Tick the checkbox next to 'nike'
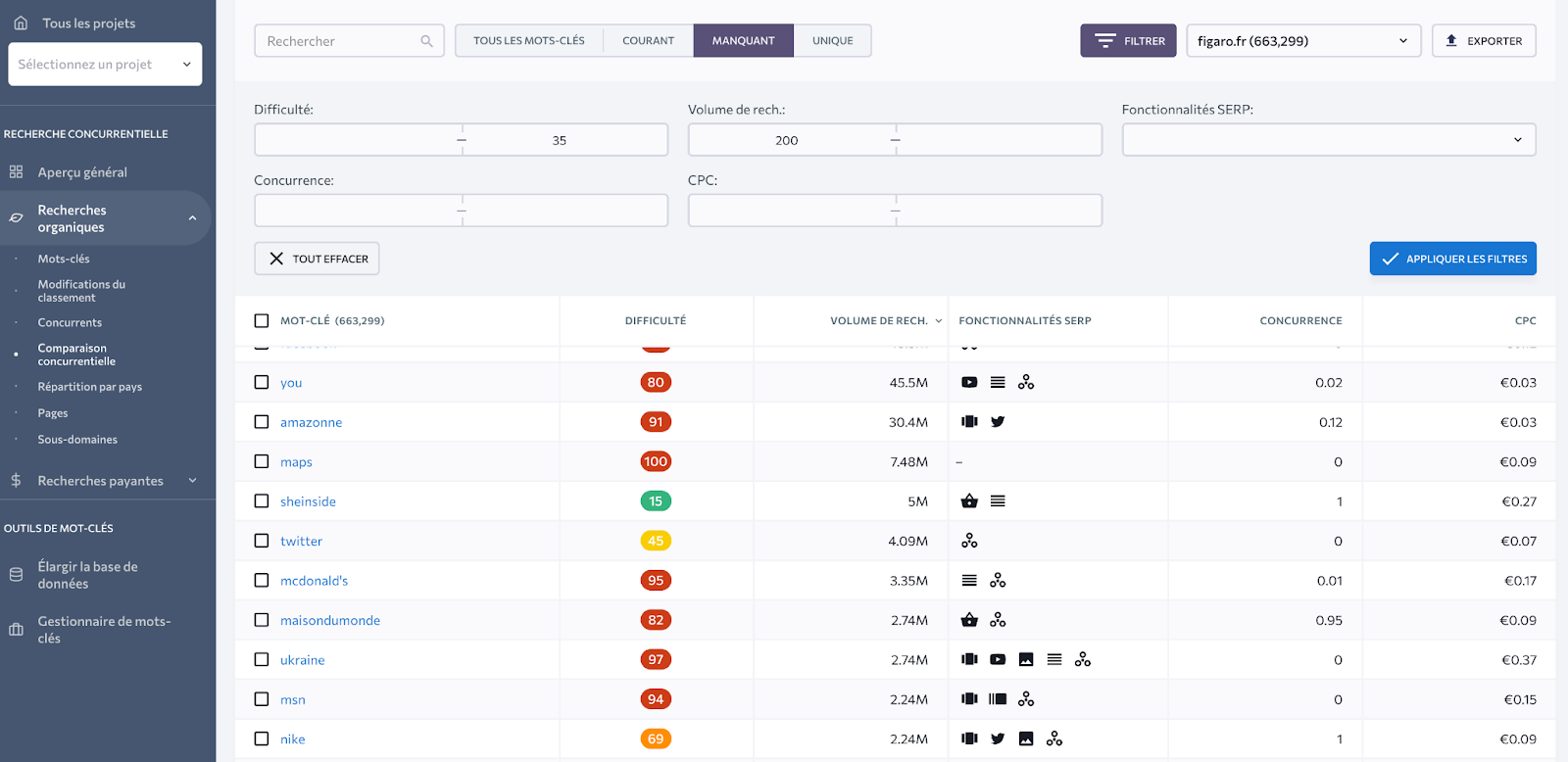Viewport: 1568px width, 762px height. [262, 739]
